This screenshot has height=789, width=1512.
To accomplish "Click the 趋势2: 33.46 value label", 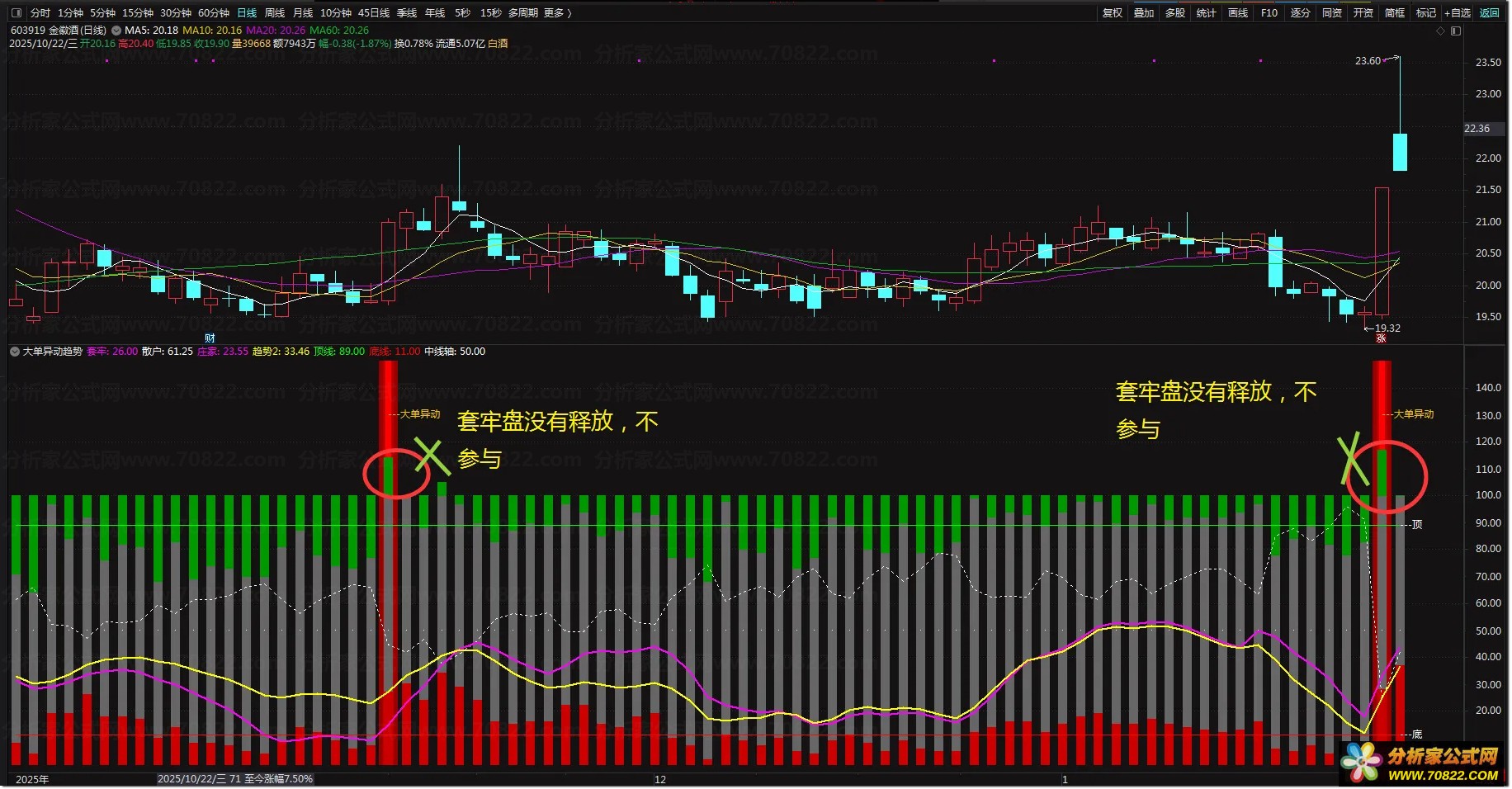I will click(281, 352).
